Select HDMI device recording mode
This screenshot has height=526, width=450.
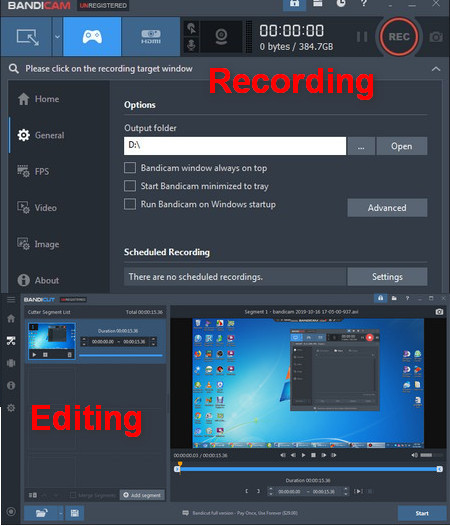click(151, 37)
